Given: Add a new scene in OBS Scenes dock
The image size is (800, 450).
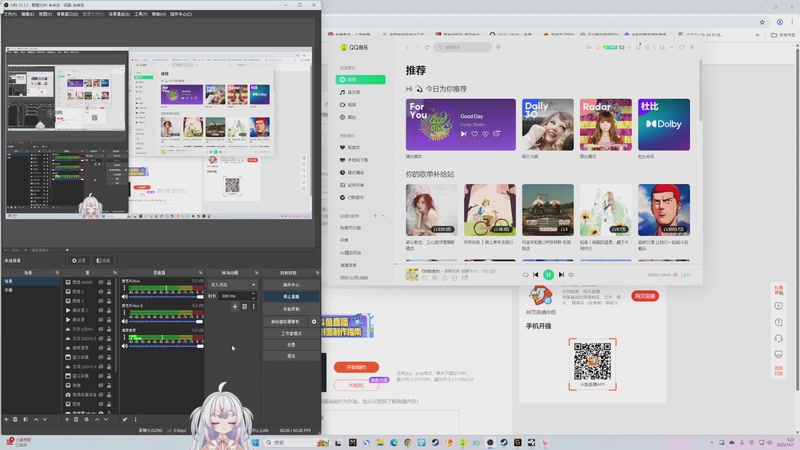Looking at the screenshot, I should click(x=7, y=419).
